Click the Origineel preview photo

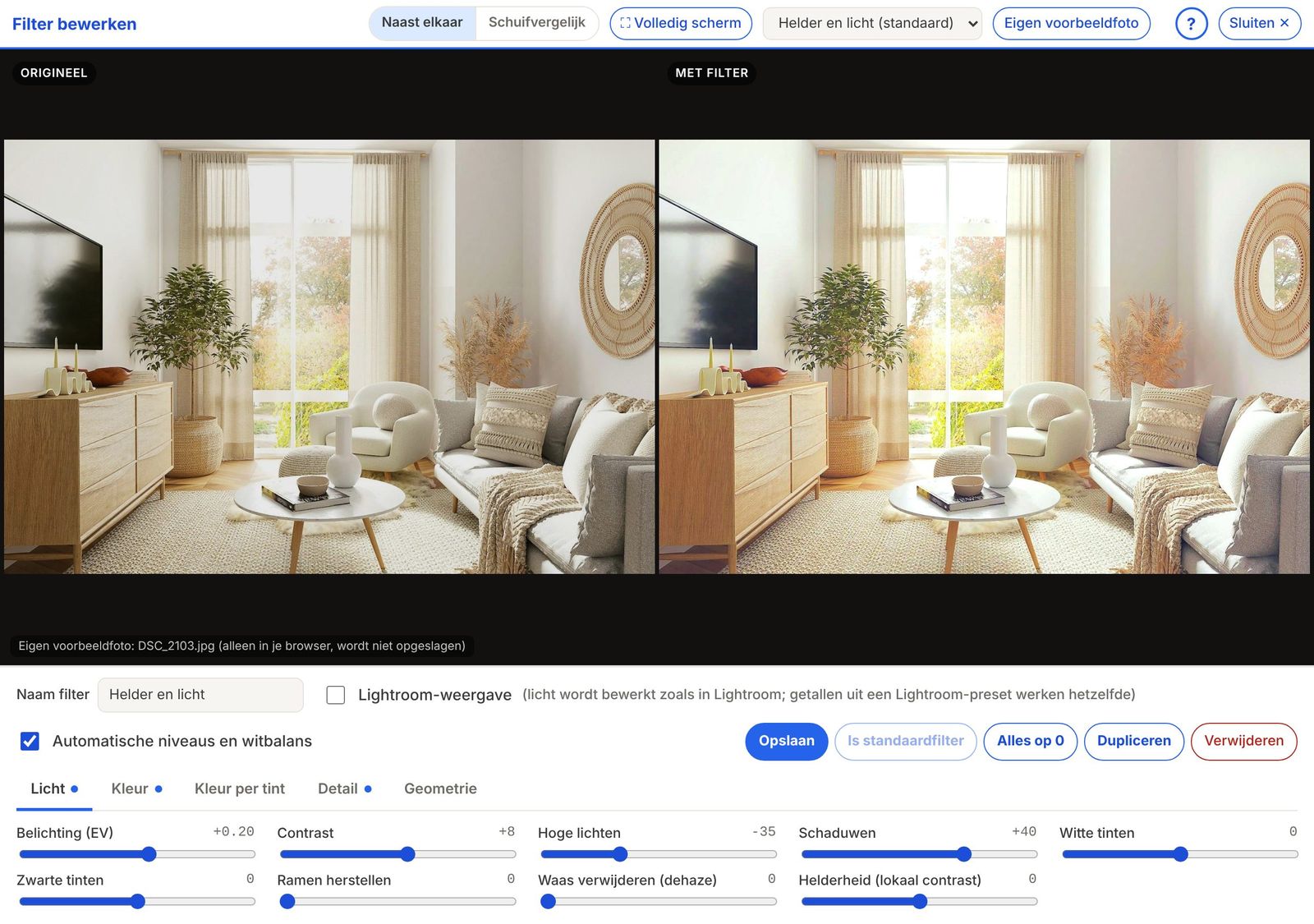(329, 356)
